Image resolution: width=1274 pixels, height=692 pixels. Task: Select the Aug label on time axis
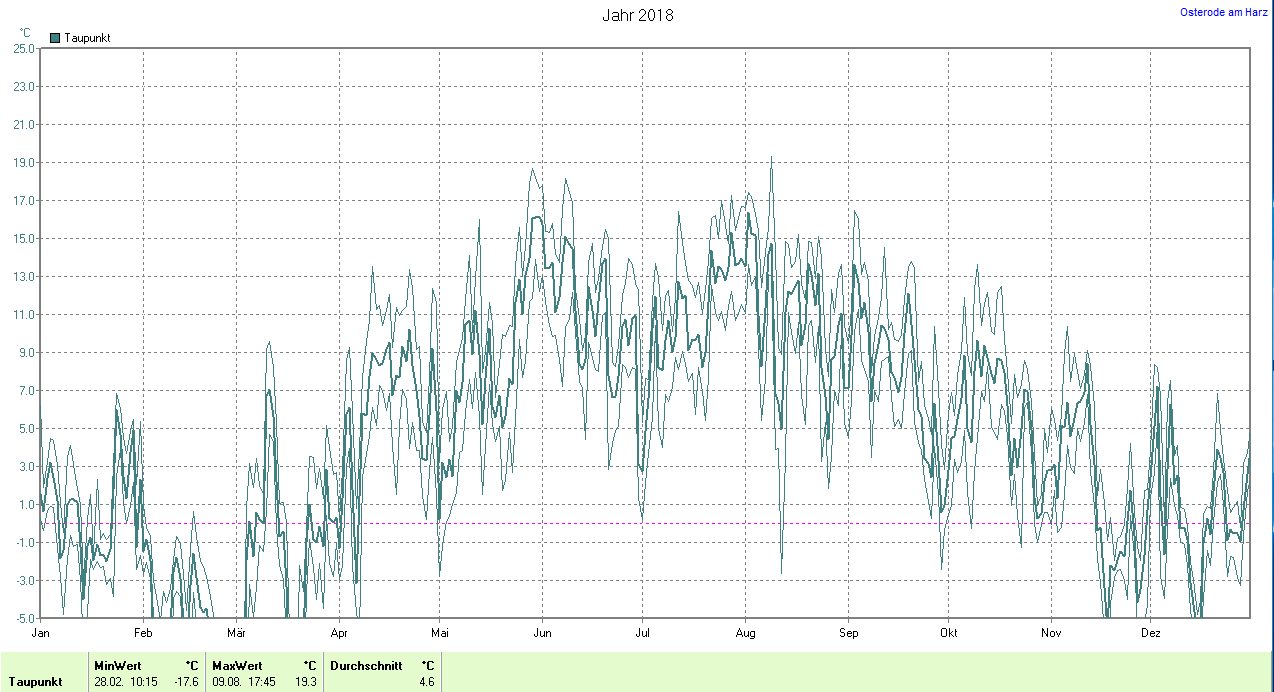pos(745,633)
